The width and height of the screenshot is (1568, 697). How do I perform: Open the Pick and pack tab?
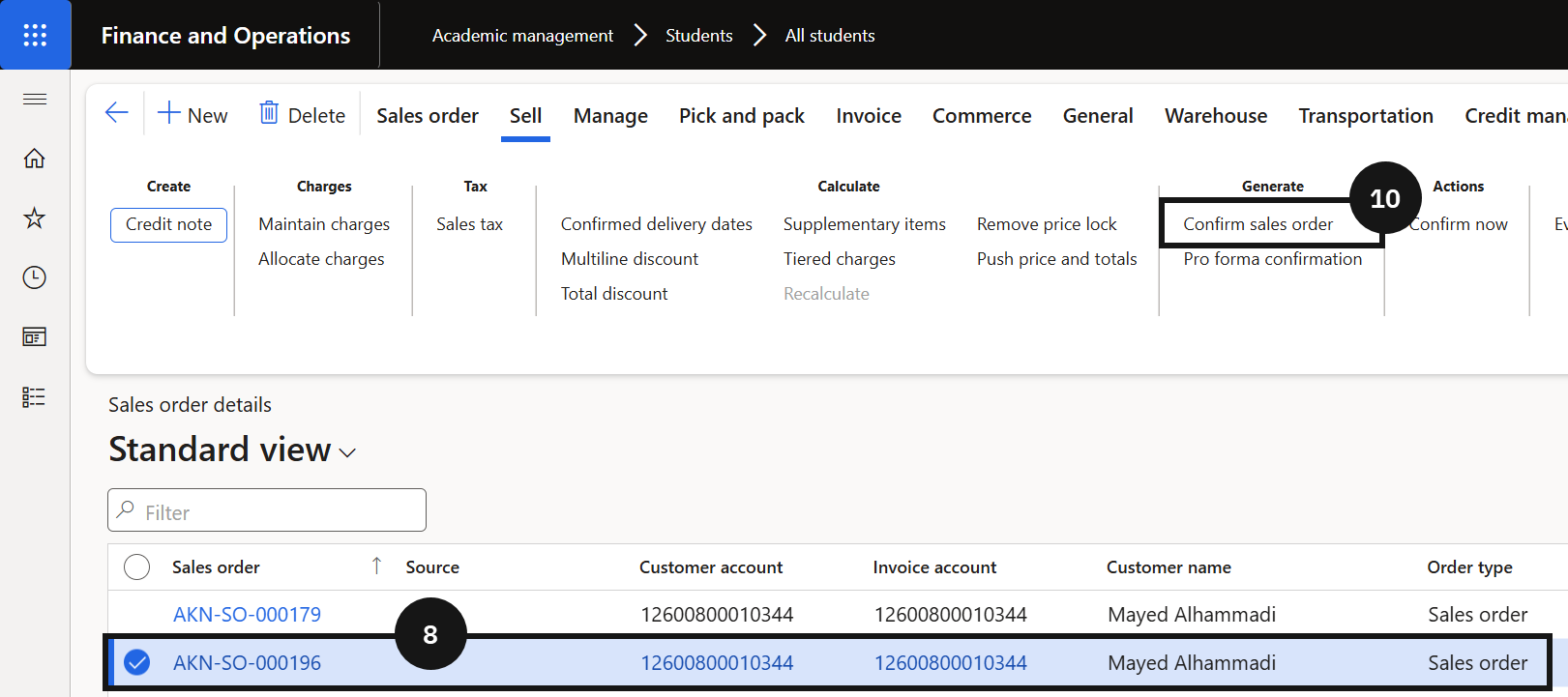point(742,116)
